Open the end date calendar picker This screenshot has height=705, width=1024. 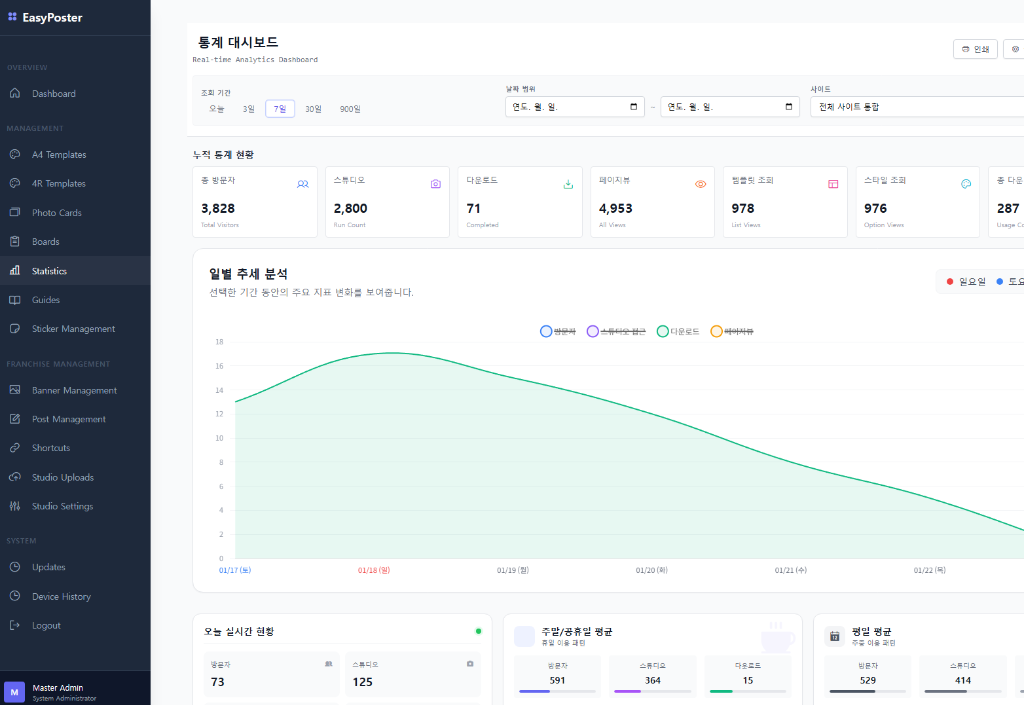point(789,106)
